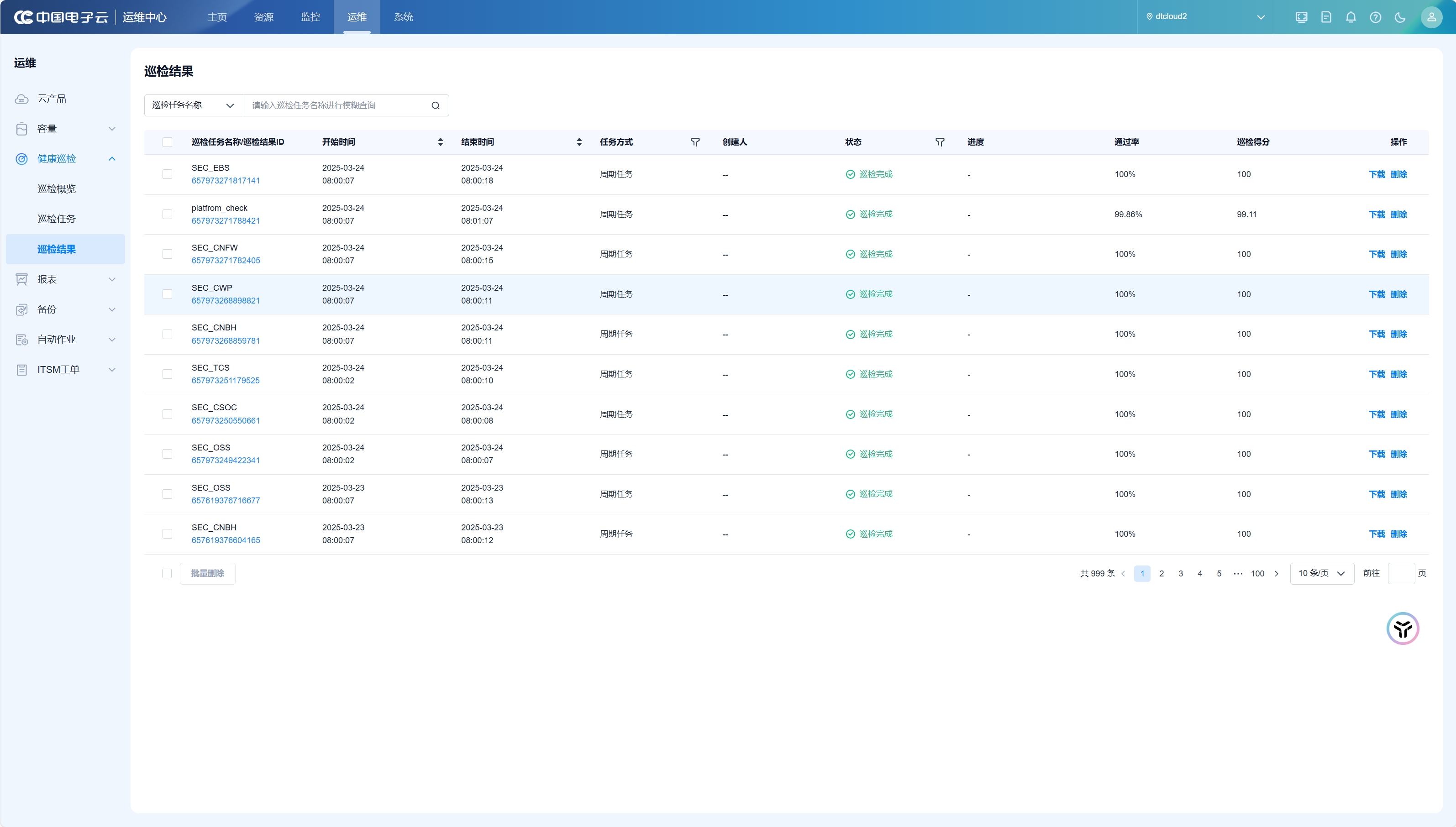Open the document icon in header
The height and width of the screenshot is (827, 1456).
tap(1326, 17)
